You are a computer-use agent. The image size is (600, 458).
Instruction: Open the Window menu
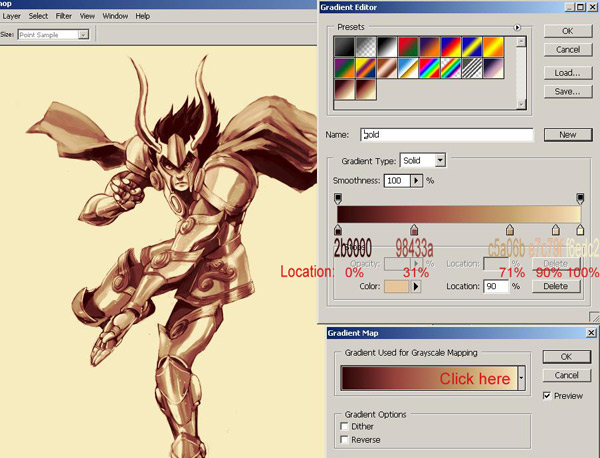tap(115, 16)
